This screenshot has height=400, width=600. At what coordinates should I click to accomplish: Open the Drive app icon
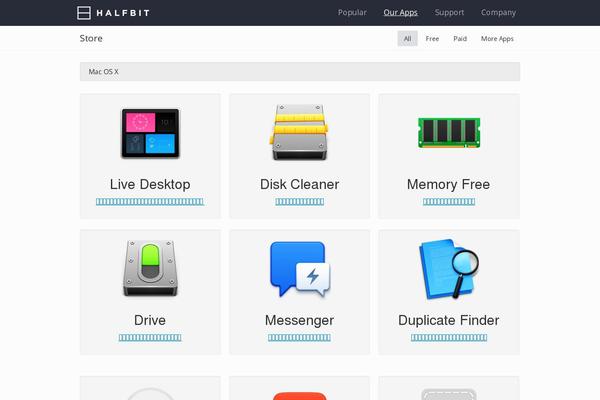coord(150,268)
